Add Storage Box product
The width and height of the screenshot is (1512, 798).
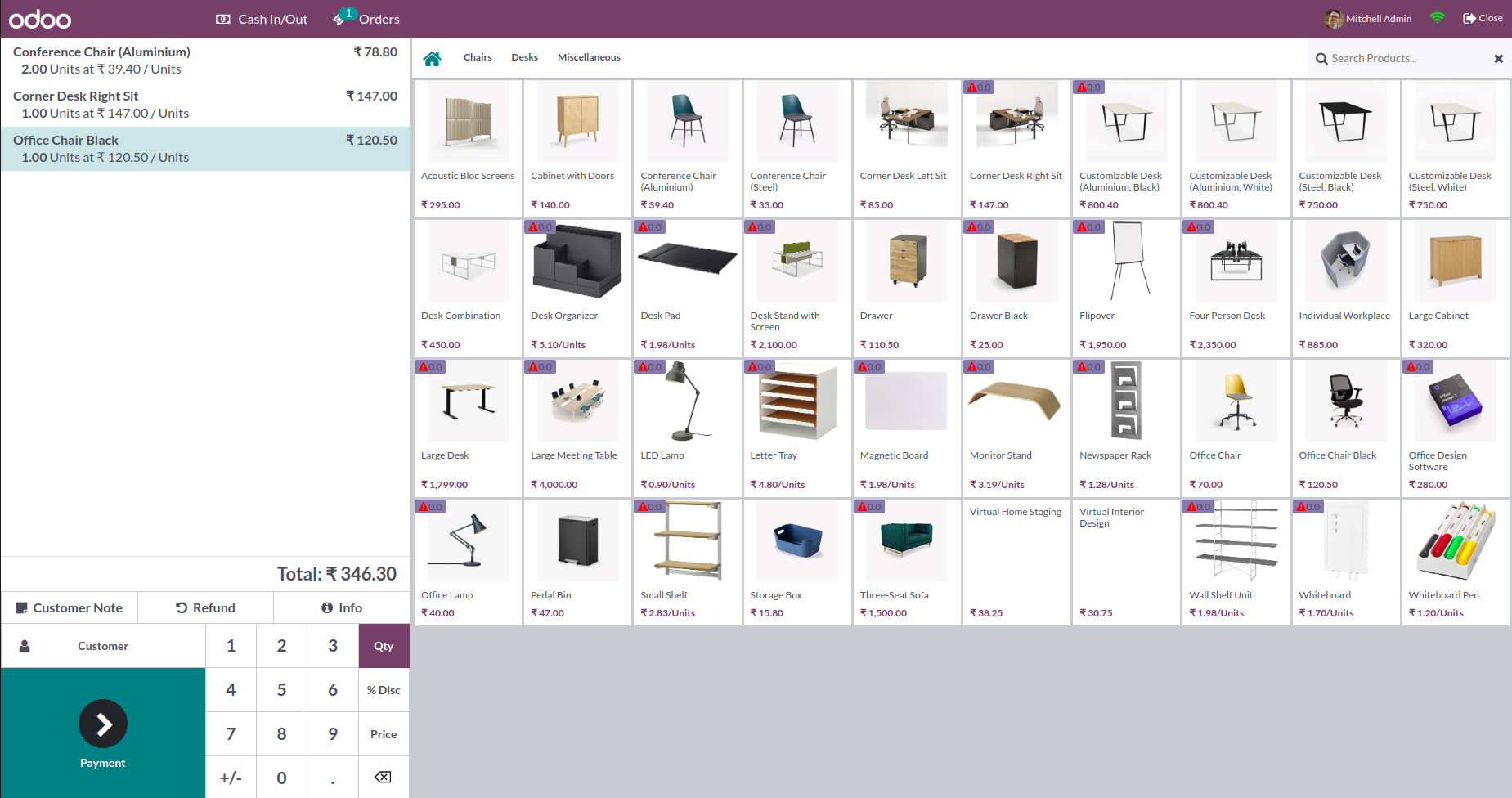(x=797, y=563)
